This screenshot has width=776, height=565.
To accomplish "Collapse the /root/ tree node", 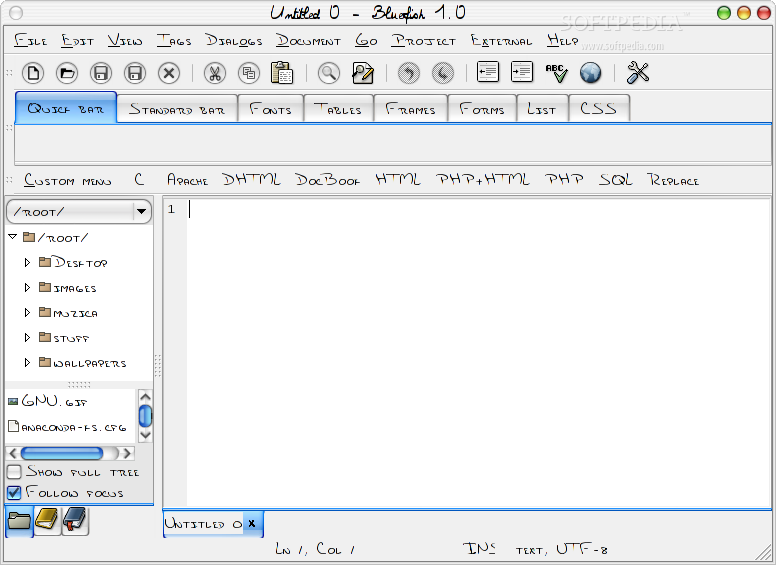I will pos(13,237).
